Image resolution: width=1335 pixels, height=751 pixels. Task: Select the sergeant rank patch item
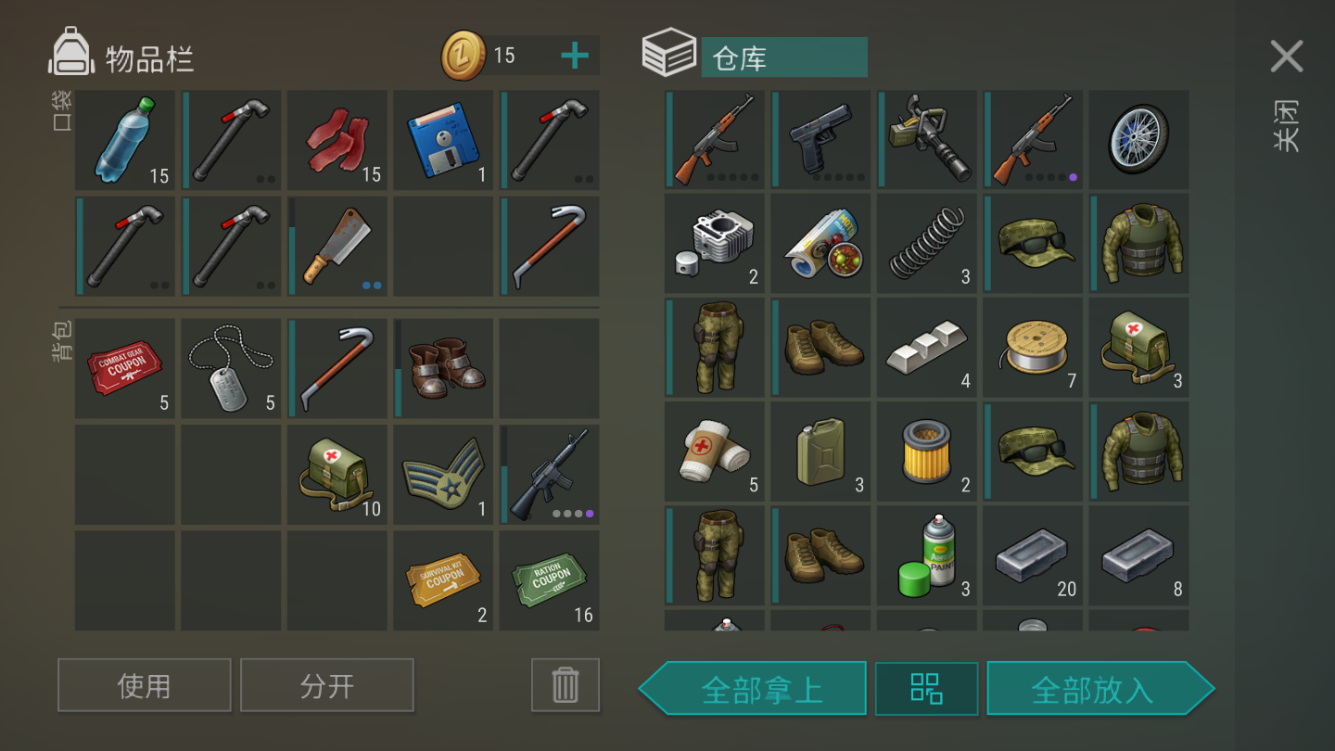tap(443, 474)
